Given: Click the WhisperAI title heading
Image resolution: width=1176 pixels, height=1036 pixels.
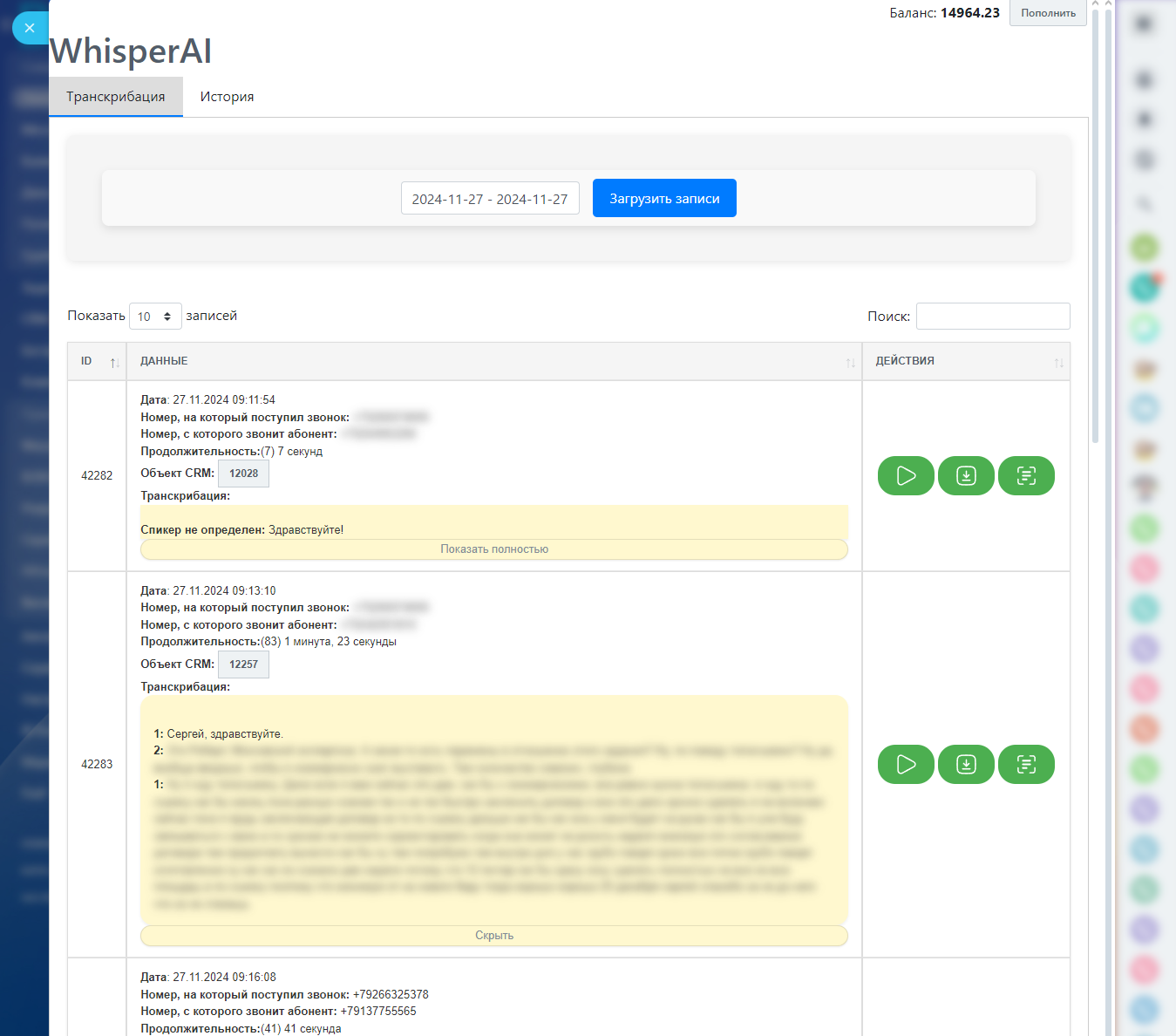Looking at the screenshot, I should click(x=131, y=51).
